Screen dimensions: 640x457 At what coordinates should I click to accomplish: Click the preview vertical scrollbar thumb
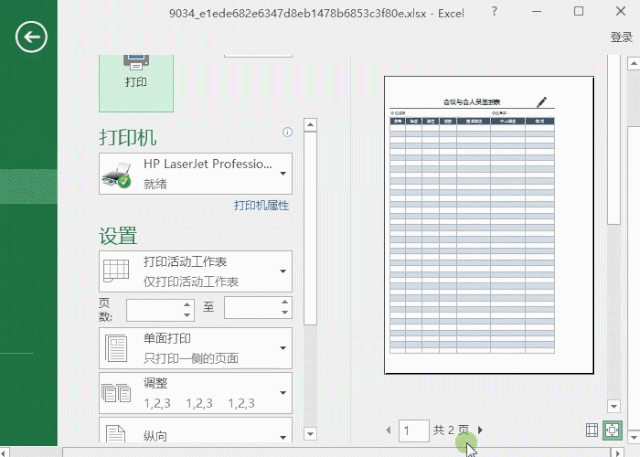point(614,140)
